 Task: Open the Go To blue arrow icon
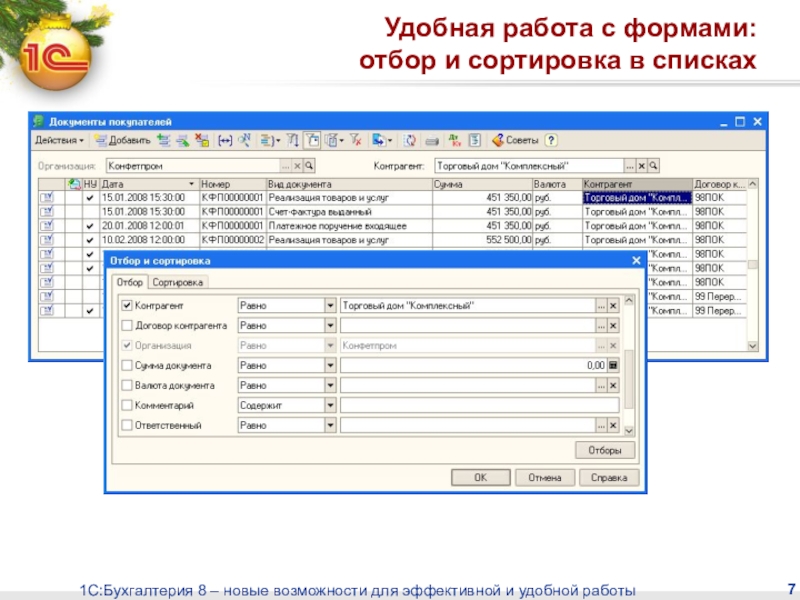click(382, 140)
